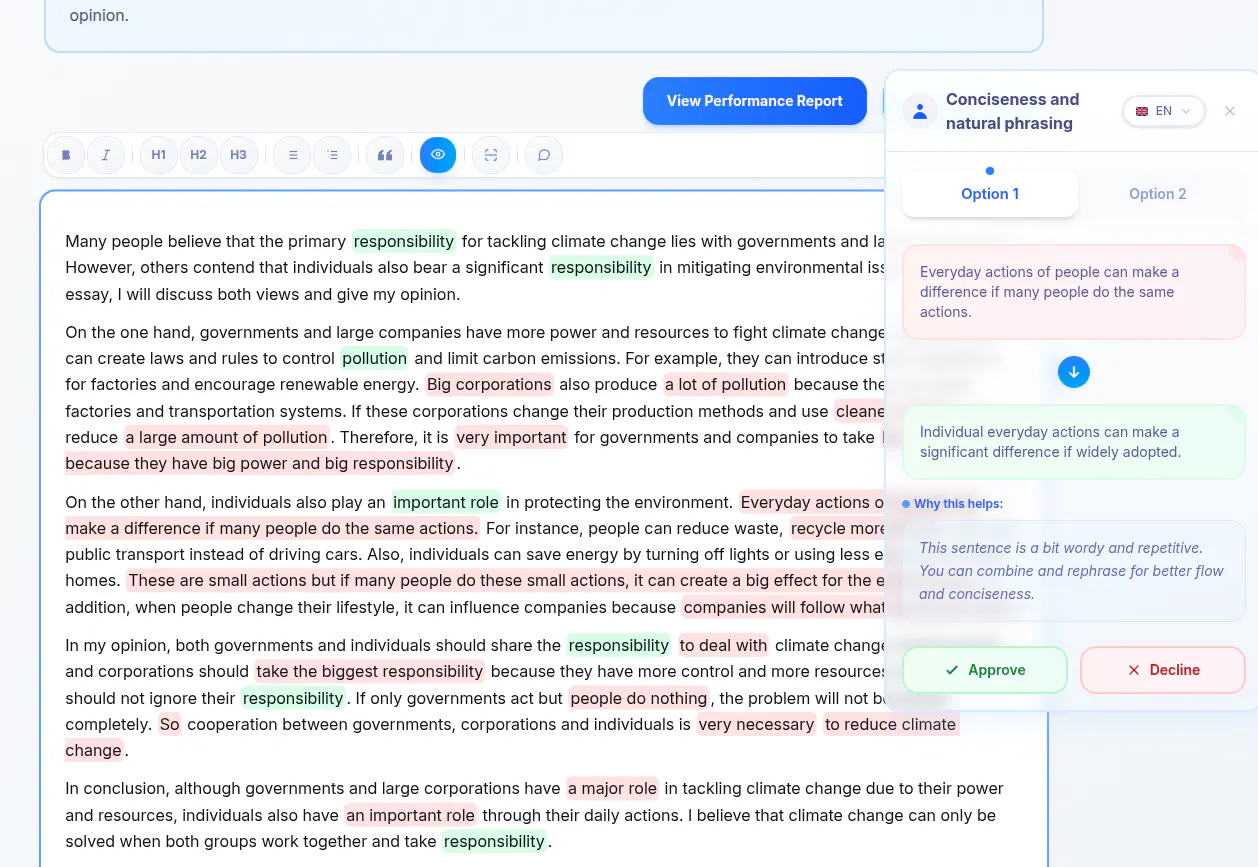Click the person icon beside Conciseness heading
Viewport: 1258px width, 867px height.
(x=919, y=111)
